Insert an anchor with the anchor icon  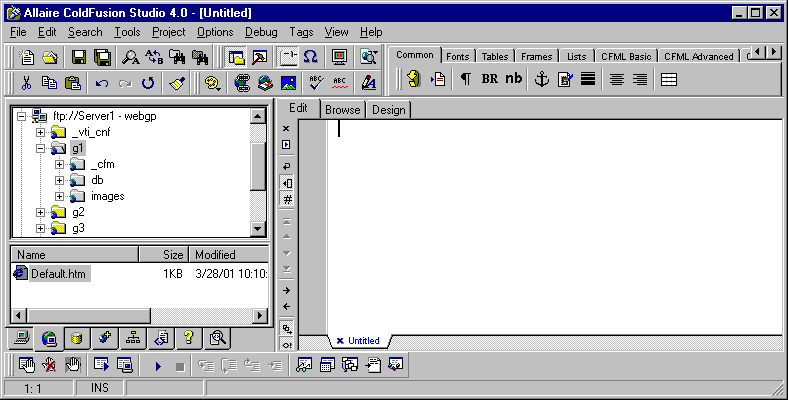pyautogui.click(x=541, y=79)
